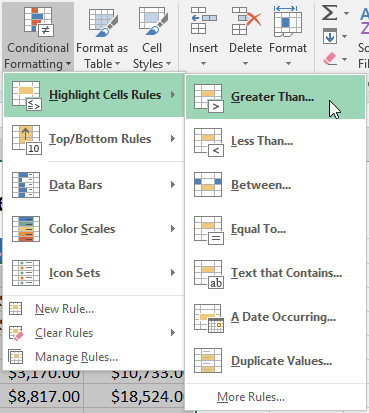Pick Text that Contains... rule
Image resolution: width=369 pixels, height=413 pixels.
(x=275, y=273)
